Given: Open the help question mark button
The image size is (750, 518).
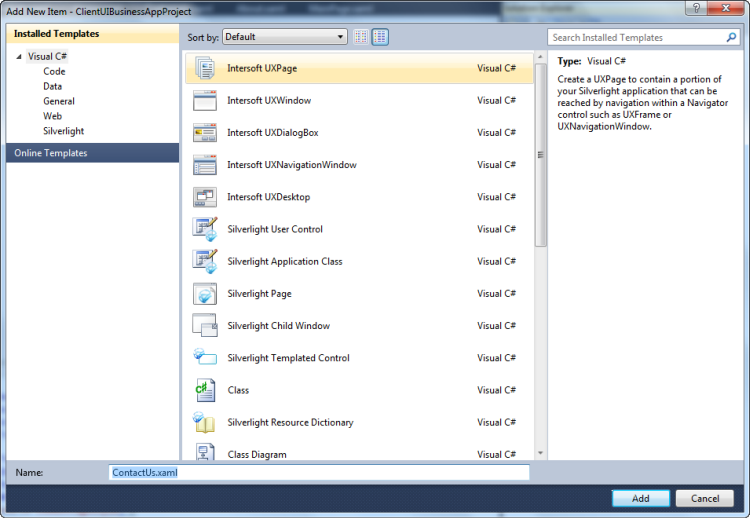Looking at the screenshot, I should 696,8.
